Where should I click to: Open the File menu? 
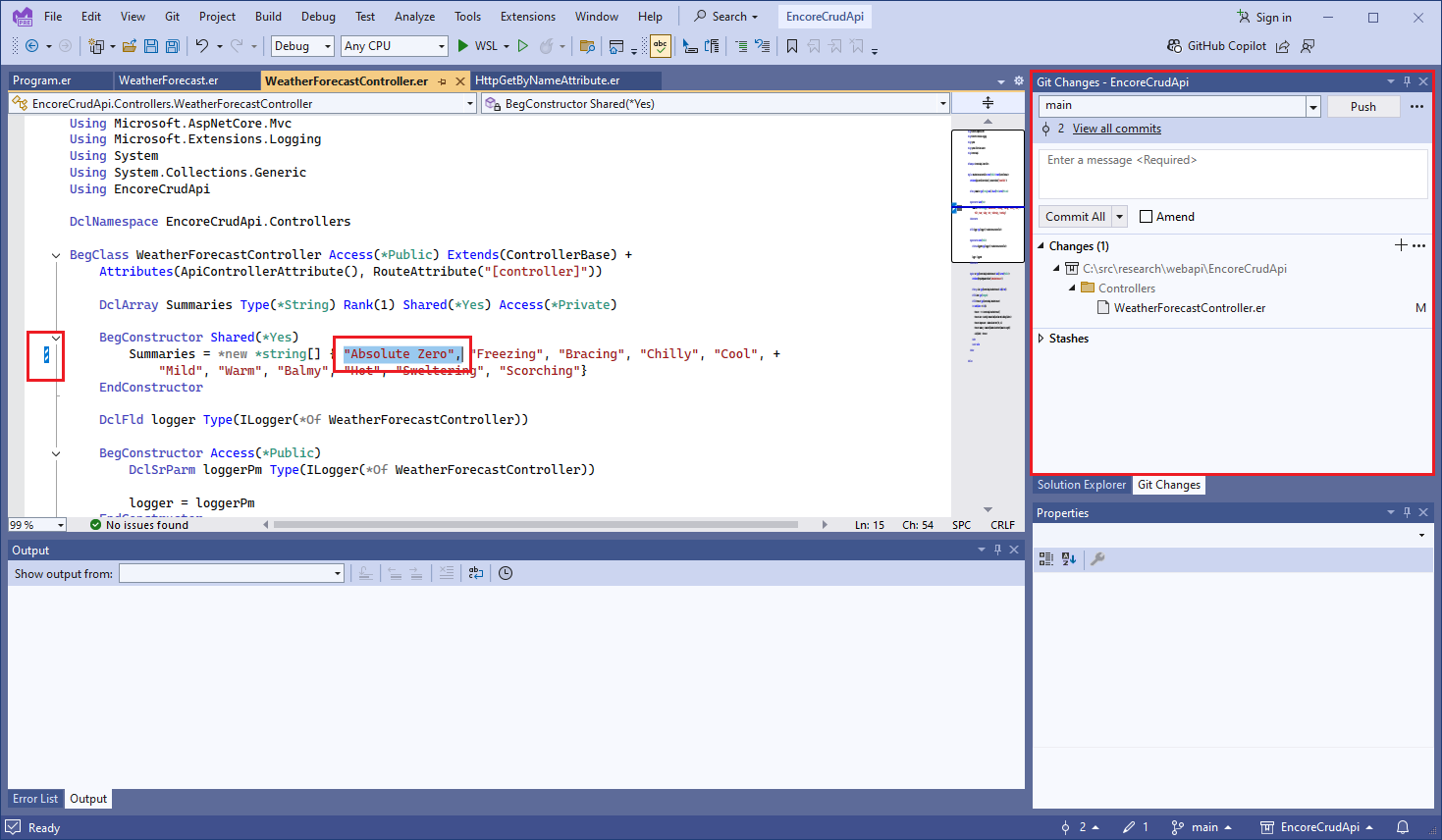[53, 17]
